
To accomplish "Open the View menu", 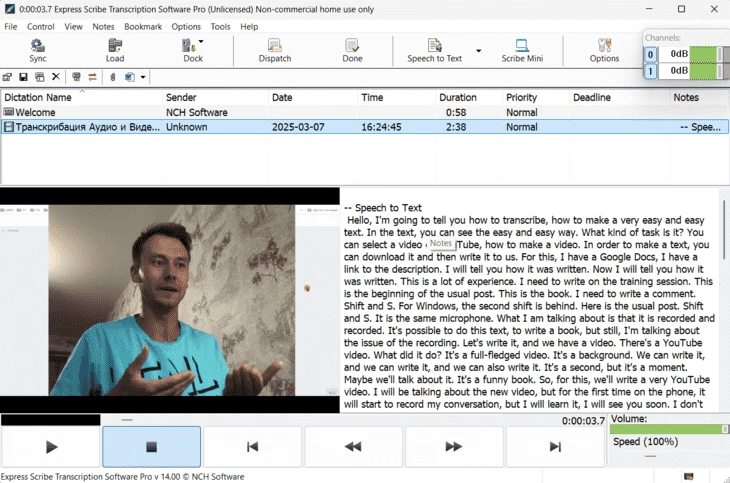I will 73,27.
